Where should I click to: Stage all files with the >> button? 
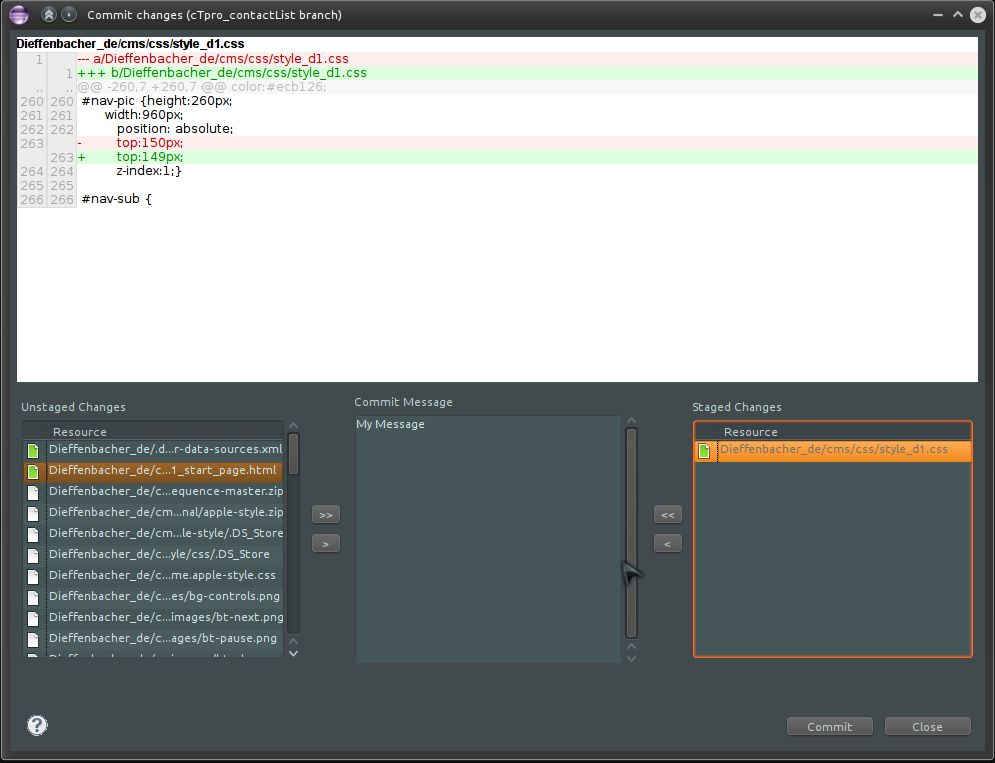coord(326,514)
